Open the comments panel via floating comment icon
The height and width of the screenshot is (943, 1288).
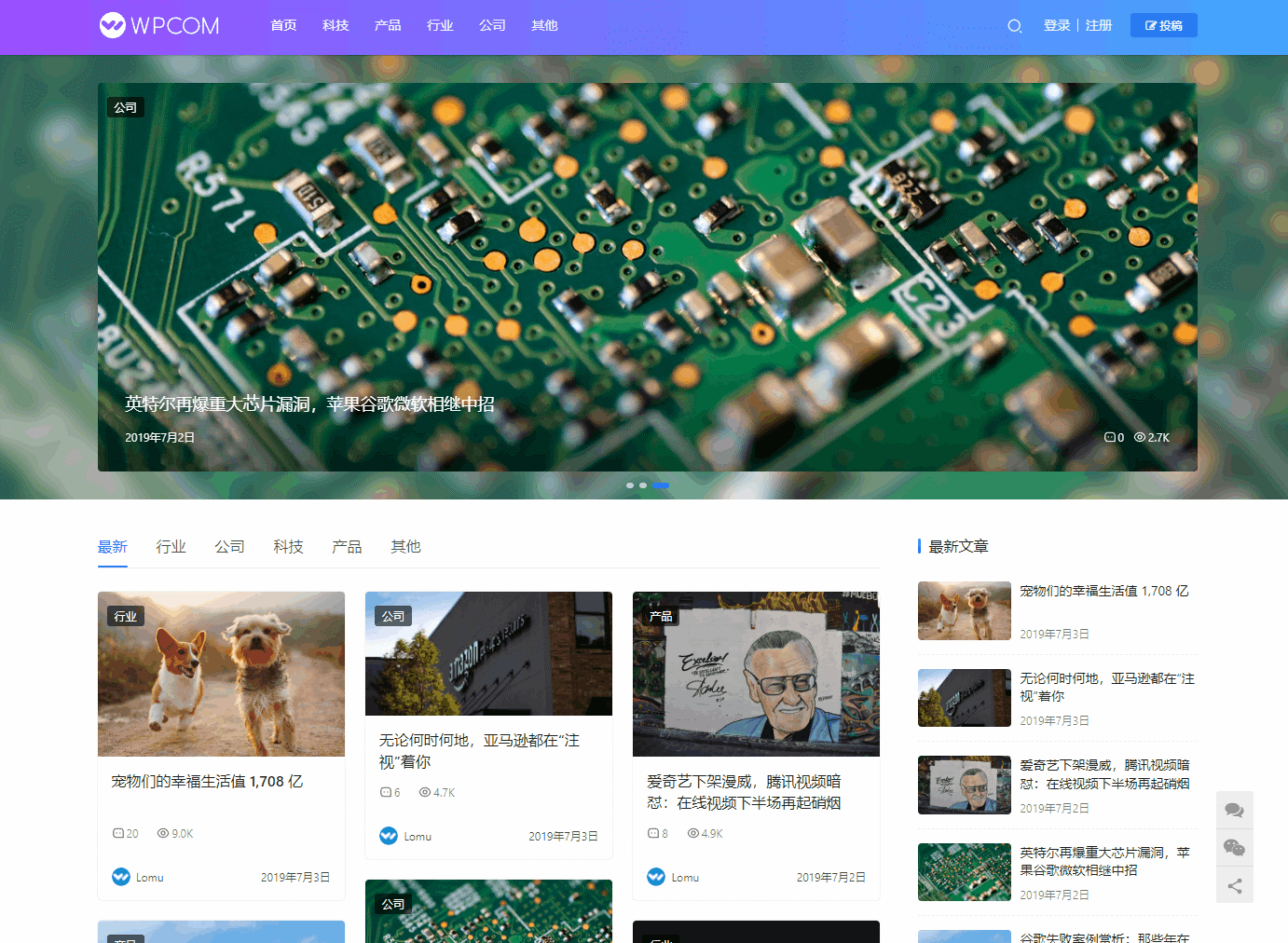(1234, 810)
